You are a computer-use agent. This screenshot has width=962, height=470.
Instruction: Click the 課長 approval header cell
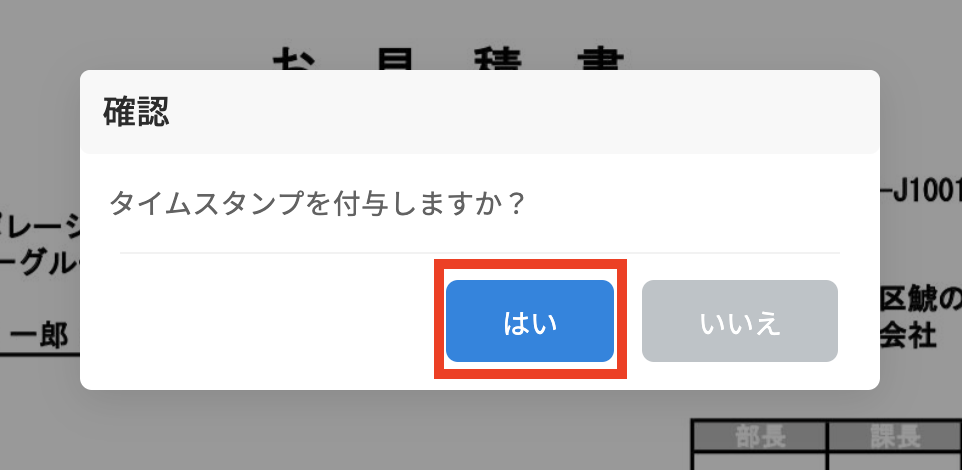pos(895,437)
